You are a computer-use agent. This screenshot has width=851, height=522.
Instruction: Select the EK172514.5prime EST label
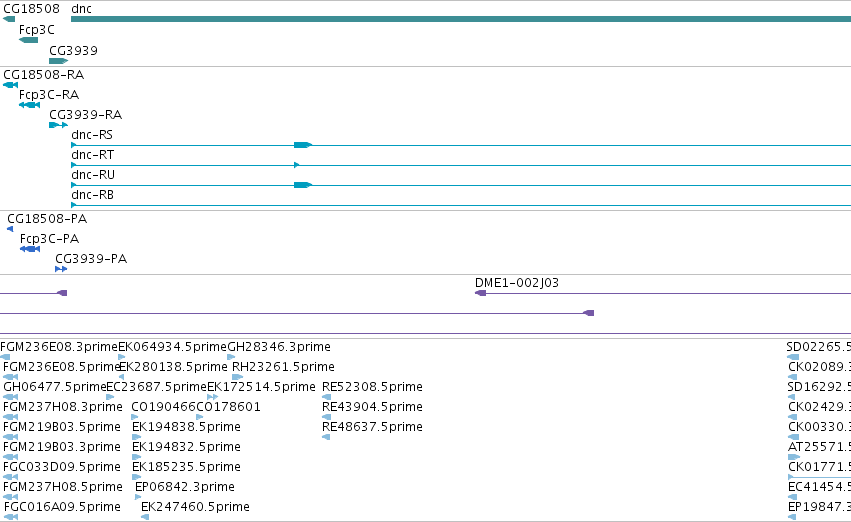pos(262,387)
